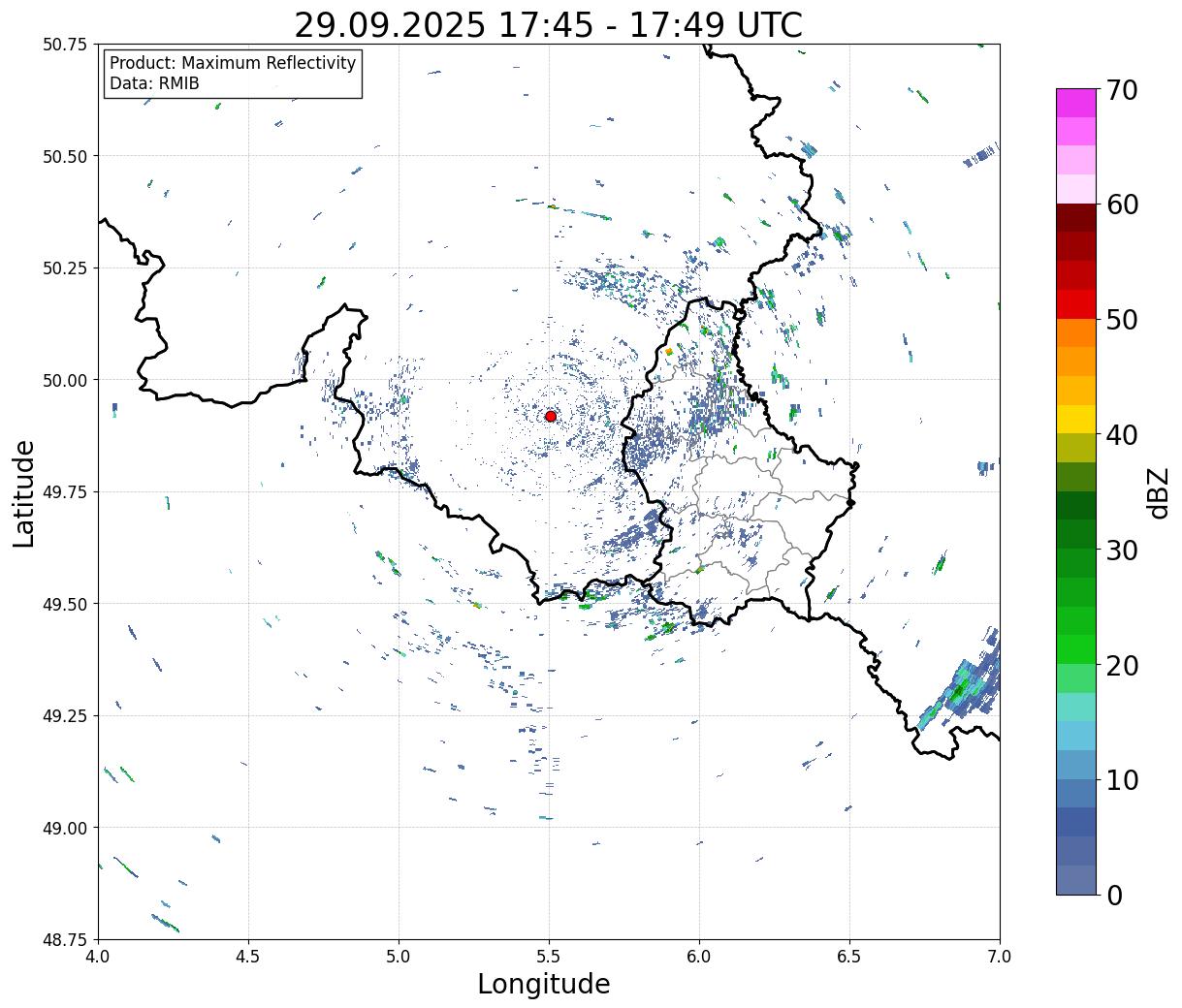Pick the orange colorbar swatch just below 50

click(x=1076, y=333)
